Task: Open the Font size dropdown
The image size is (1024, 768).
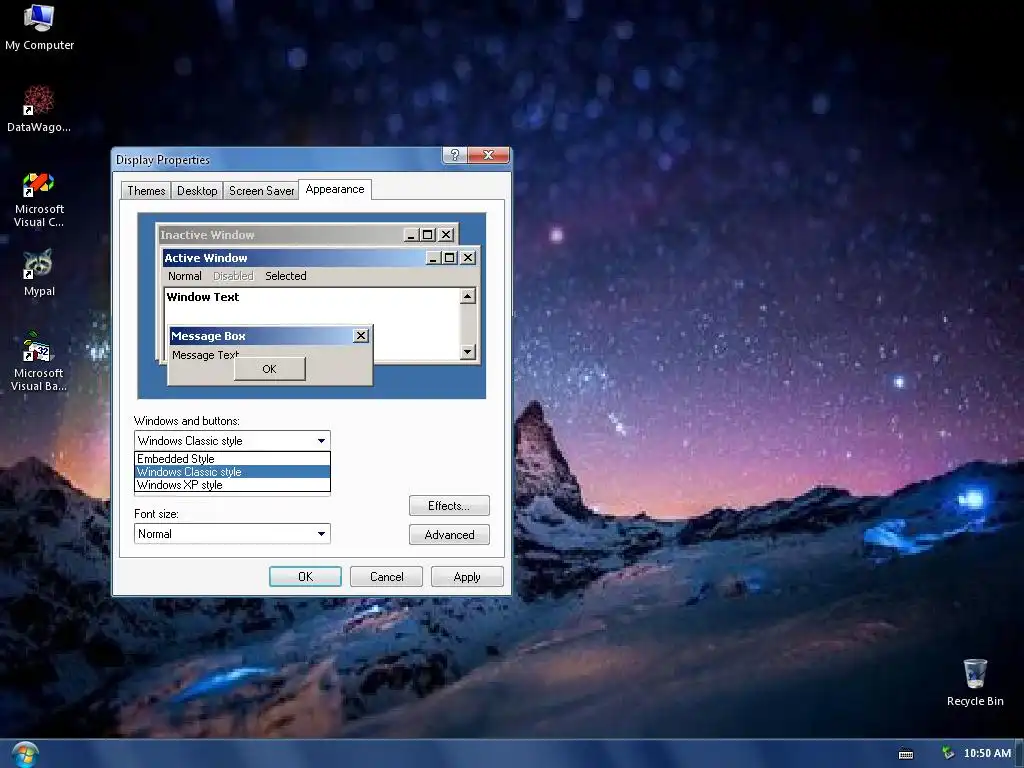Action: 232,534
